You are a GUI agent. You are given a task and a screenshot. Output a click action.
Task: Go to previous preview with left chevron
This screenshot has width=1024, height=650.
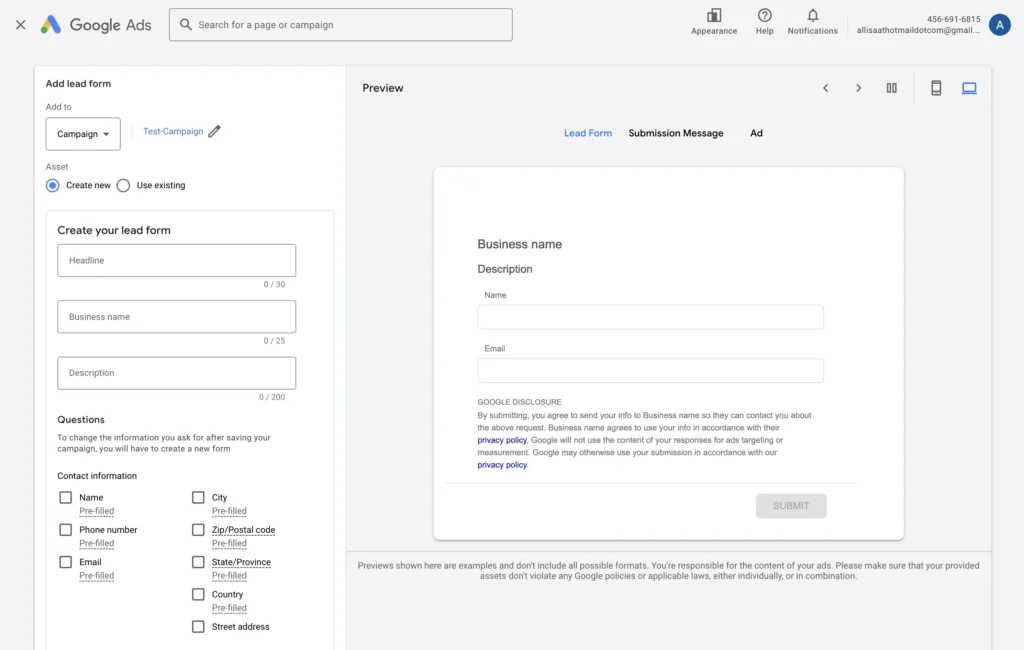[x=826, y=88]
